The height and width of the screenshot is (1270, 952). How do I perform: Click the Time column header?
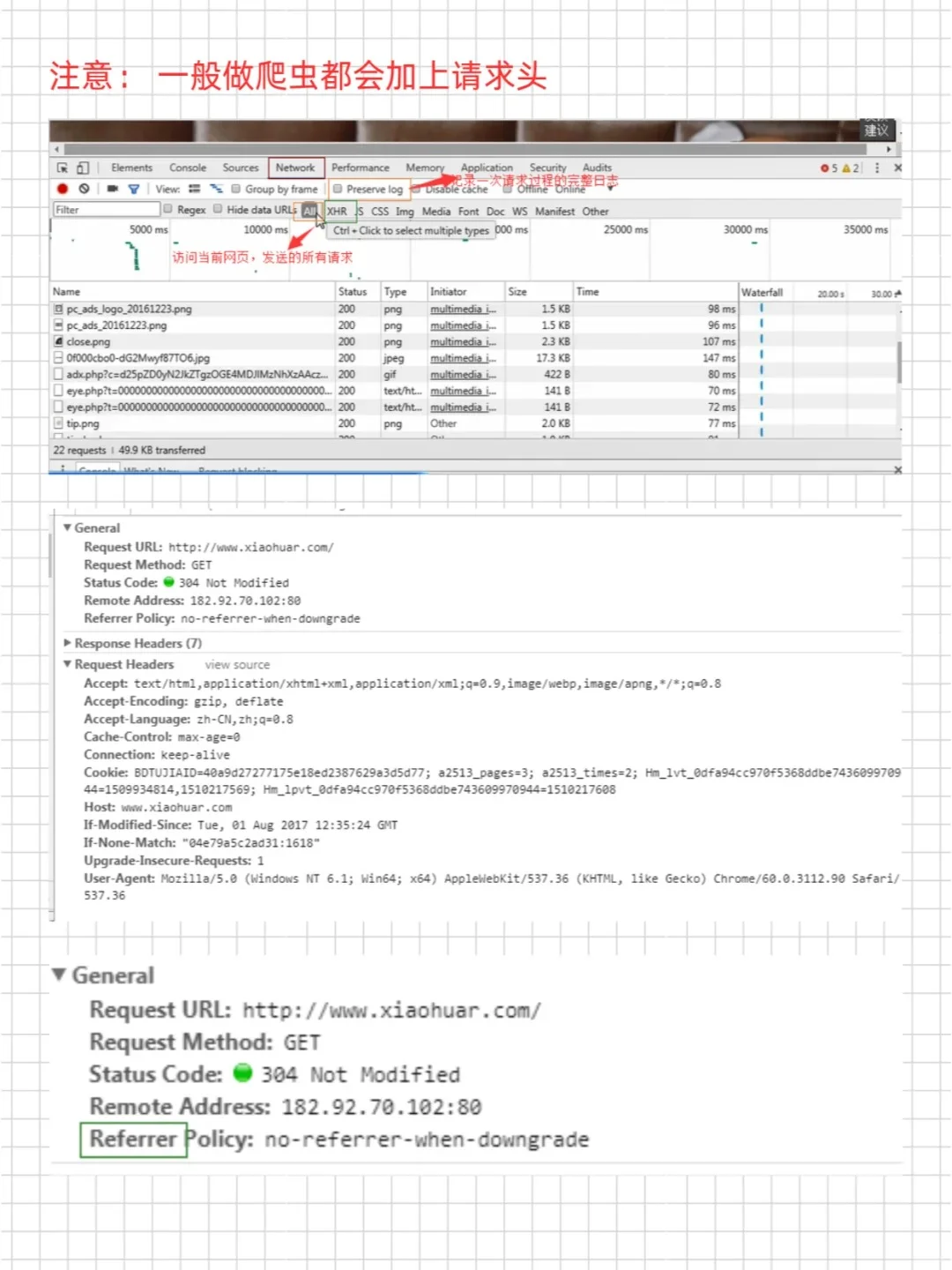655,291
